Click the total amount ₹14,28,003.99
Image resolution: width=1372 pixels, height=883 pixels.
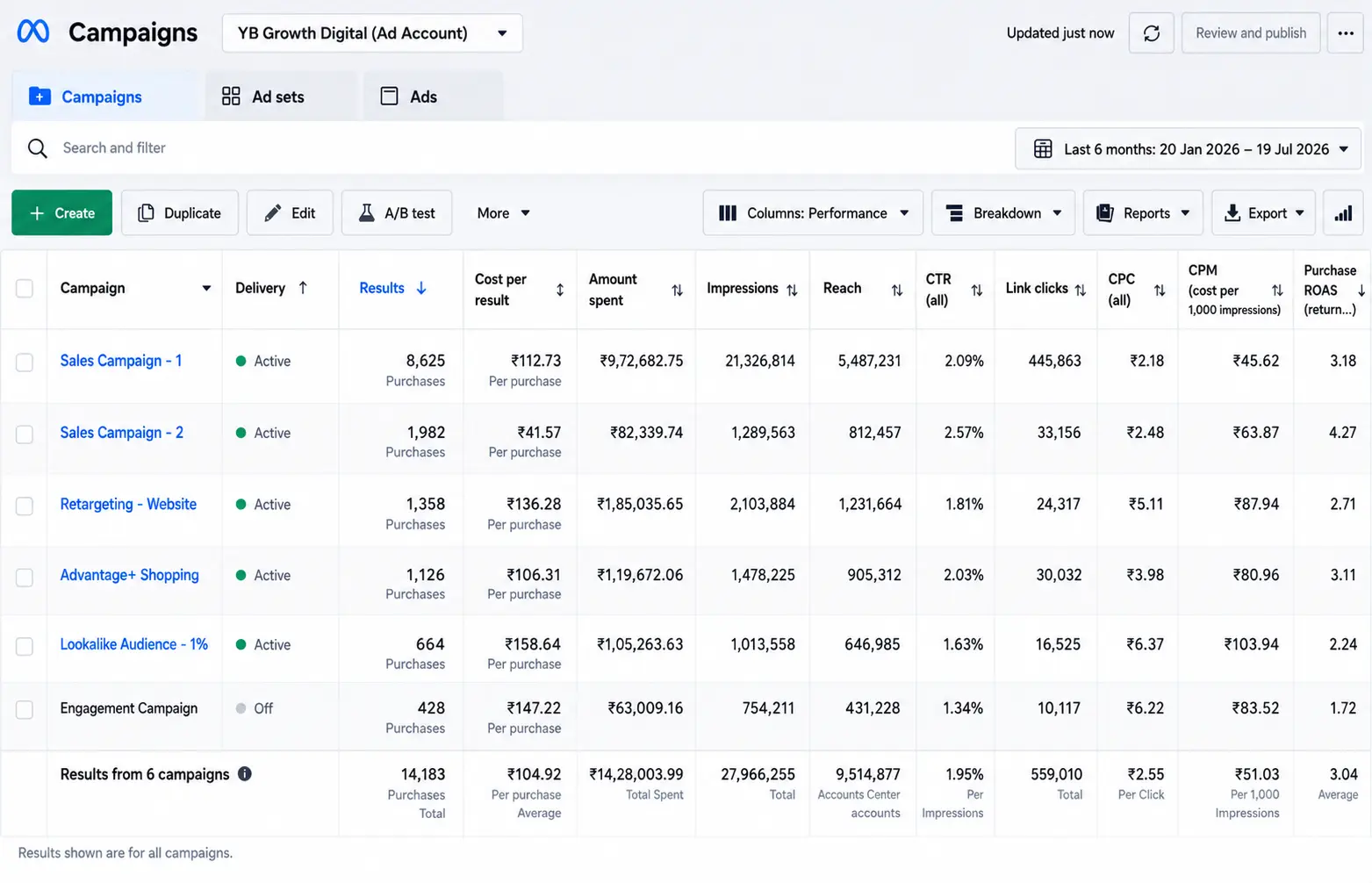pyautogui.click(x=636, y=774)
